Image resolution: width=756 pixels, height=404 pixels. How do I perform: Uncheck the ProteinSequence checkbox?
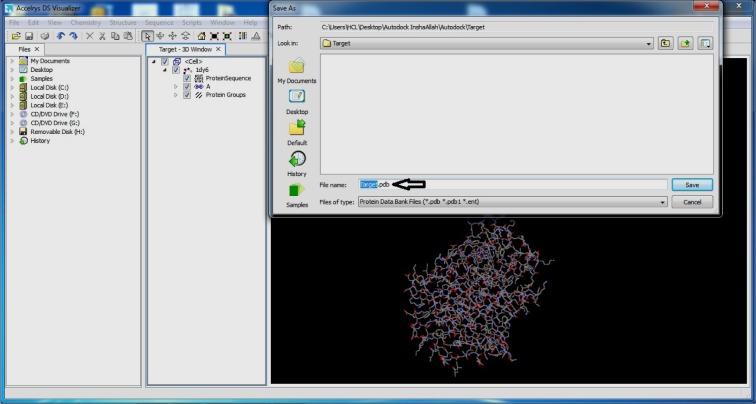coord(187,78)
